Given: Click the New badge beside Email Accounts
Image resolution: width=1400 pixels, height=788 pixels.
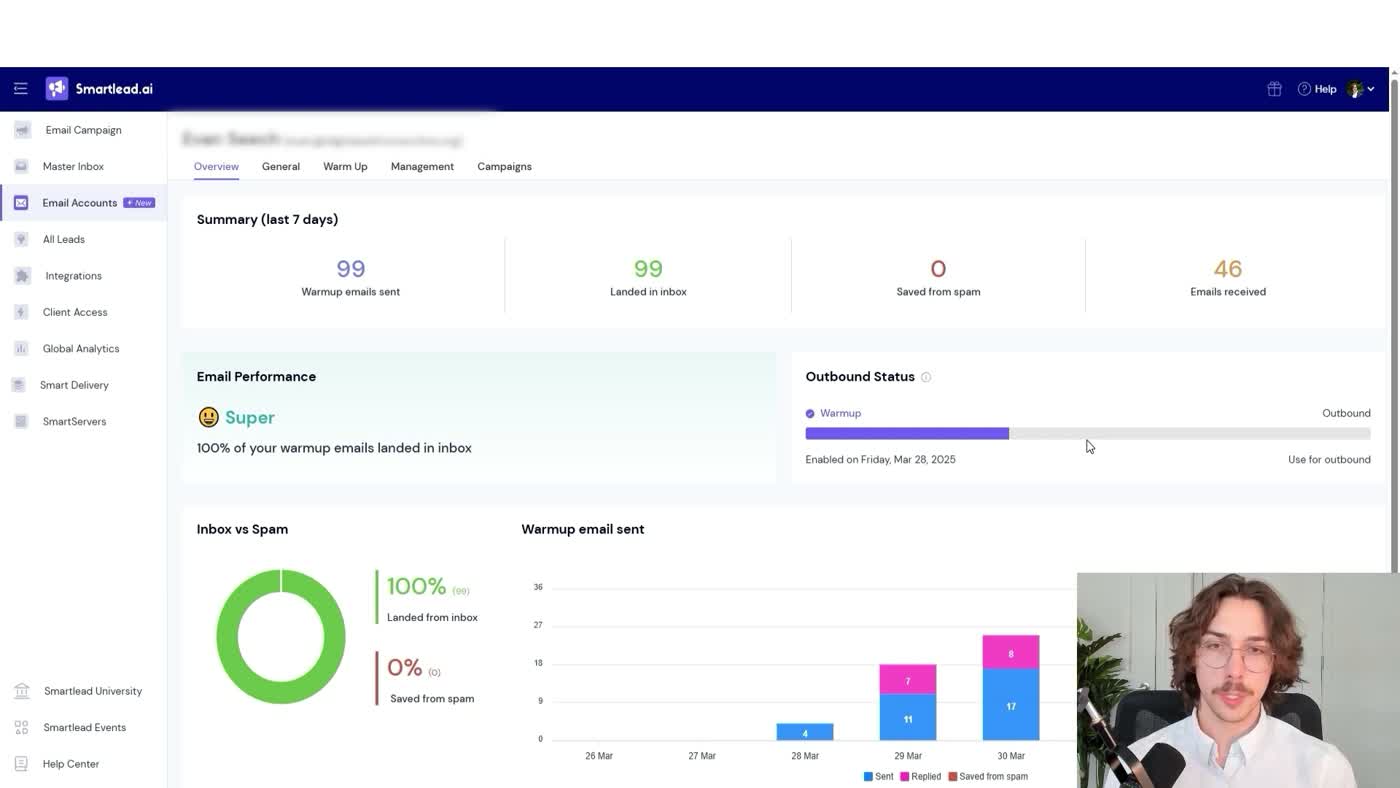Looking at the screenshot, I should point(139,203).
